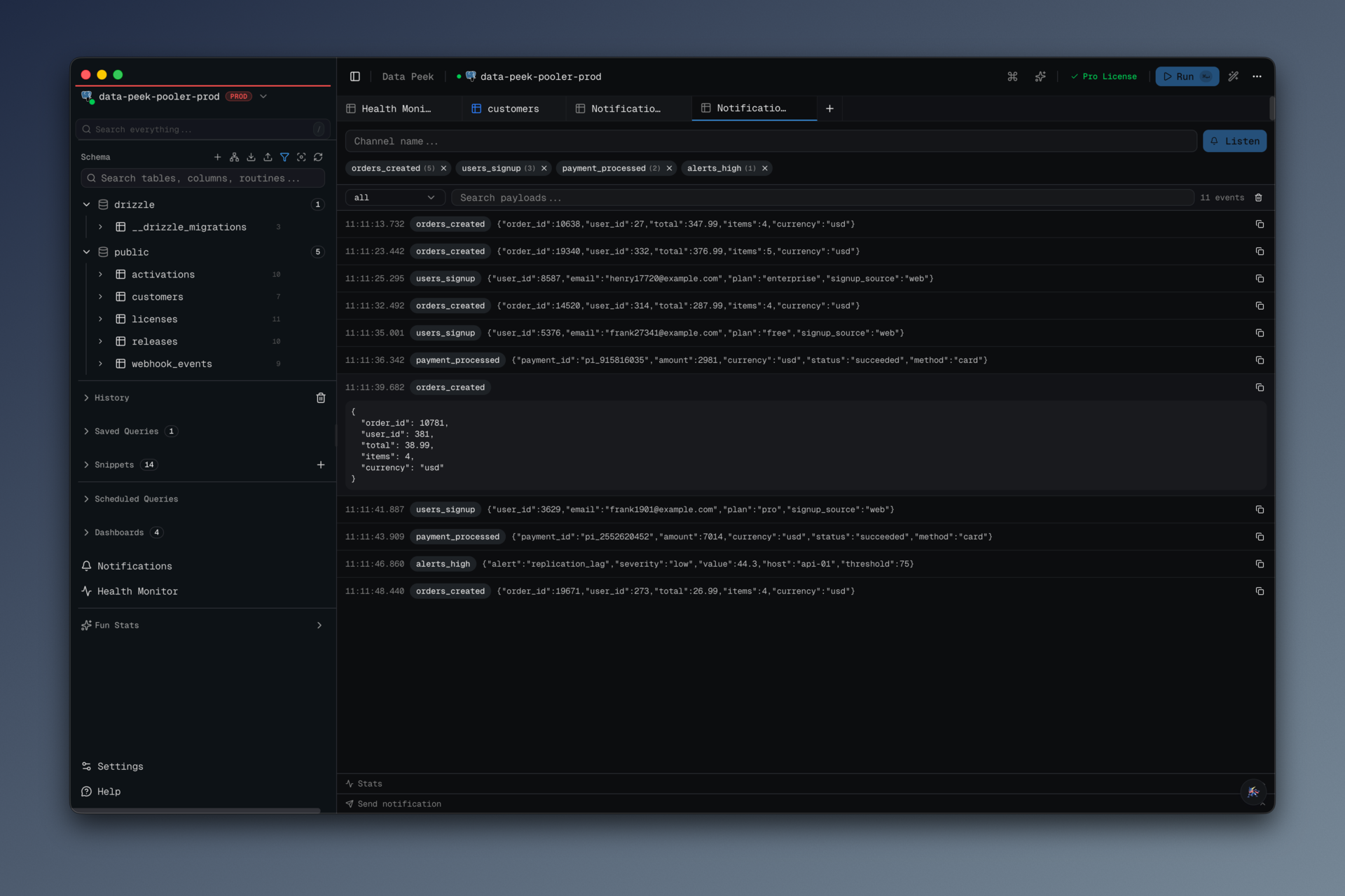Clear all events with the trash icon
Viewport: 1345px width, 896px height.
pyautogui.click(x=1259, y=198)
